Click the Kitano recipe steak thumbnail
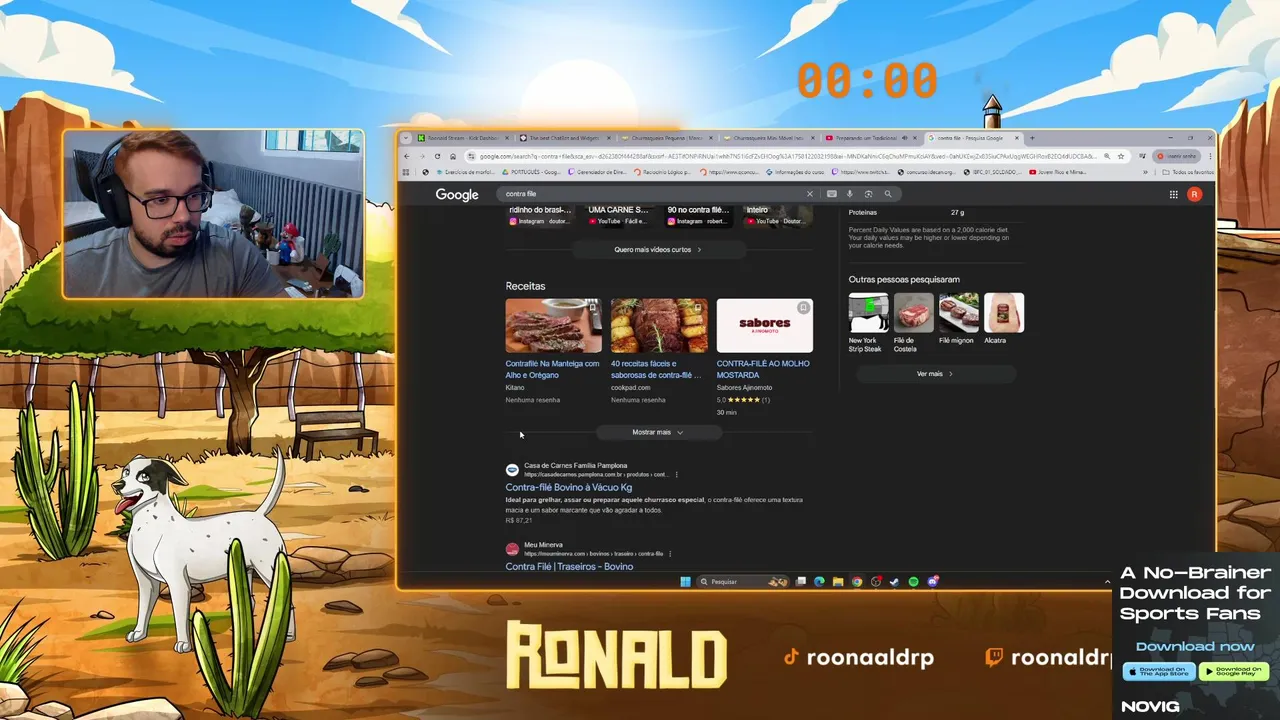The image size is (1280, 720). [x=553, y=325]
